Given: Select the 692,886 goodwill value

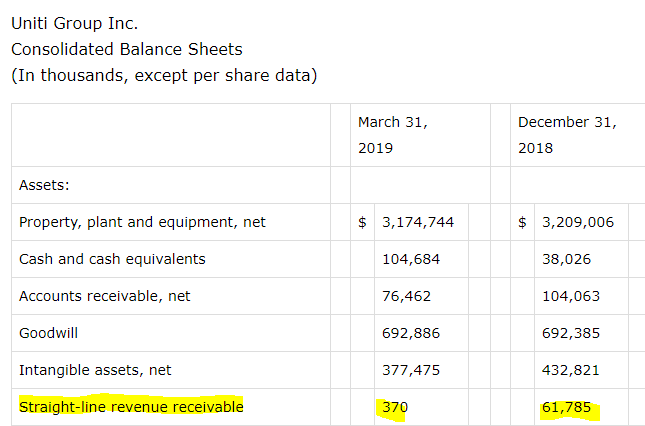Looking at the screenshot, I should pyautogui.click(x=411, y=333).
